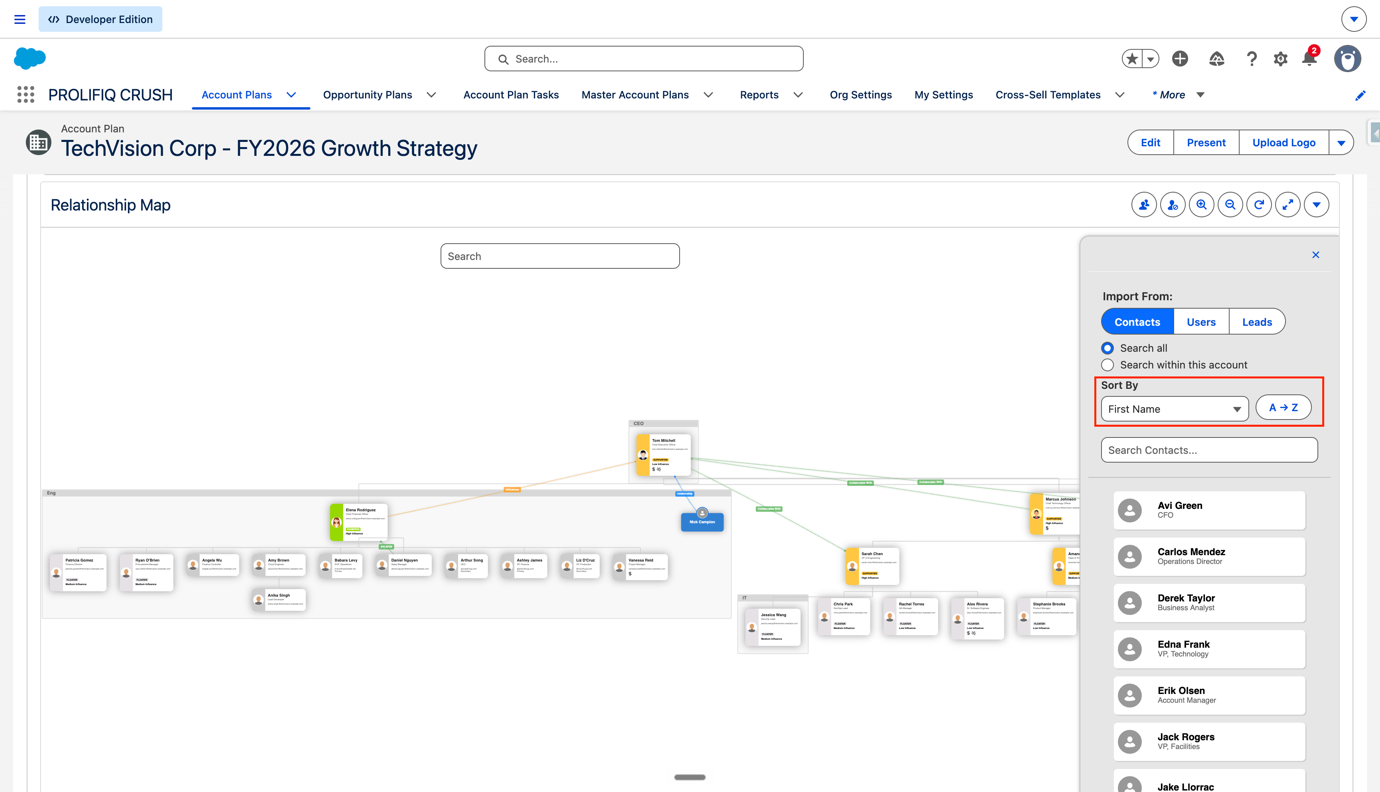
Task: Switch to the Leads import tab
Action: click(x=1257, y=322)
